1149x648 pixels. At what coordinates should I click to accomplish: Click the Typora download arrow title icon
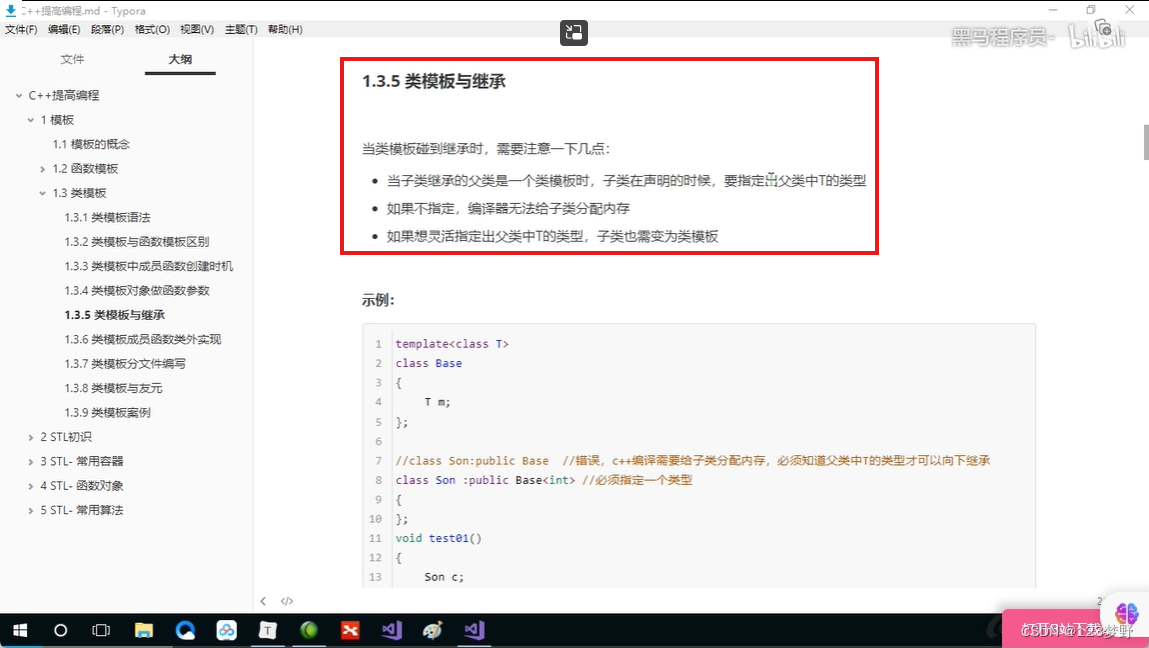pos(10,10)
